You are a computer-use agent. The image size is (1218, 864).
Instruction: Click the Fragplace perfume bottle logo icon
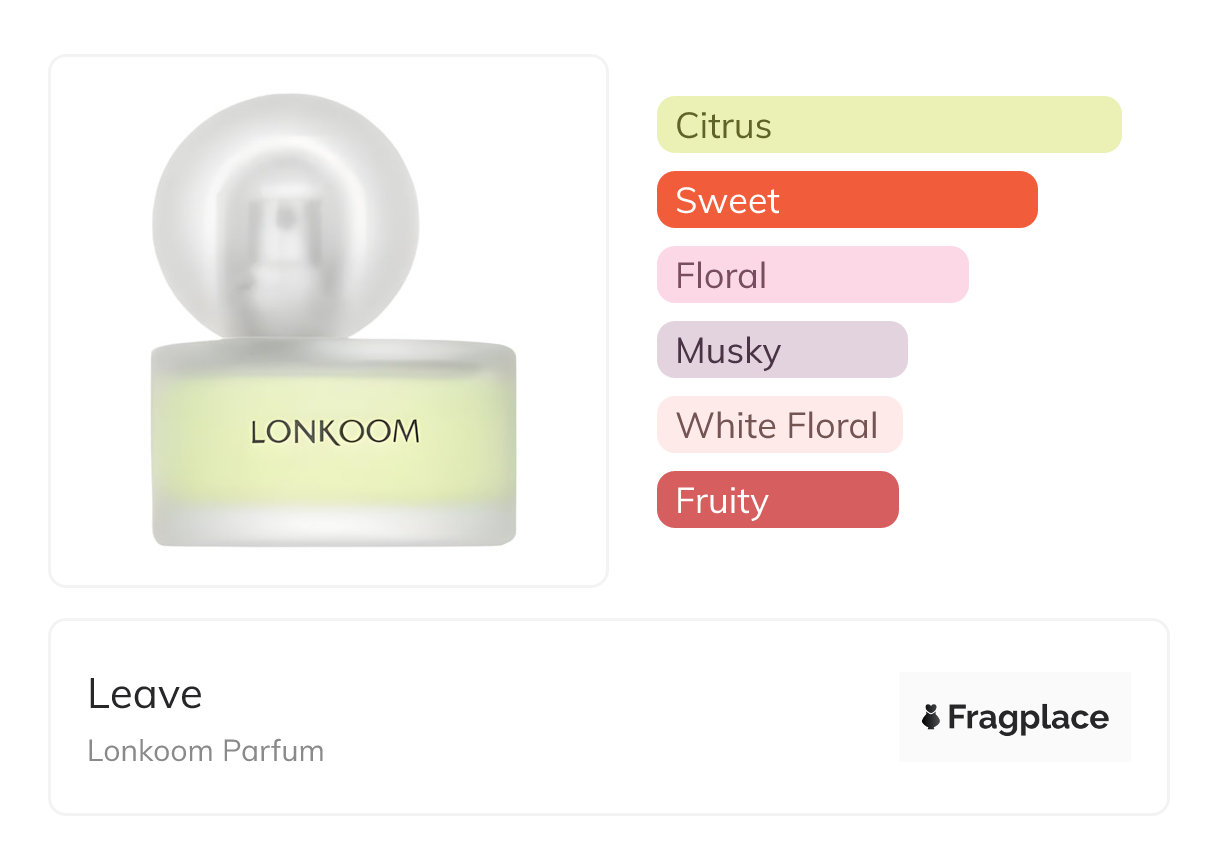(x=931, y=717)
